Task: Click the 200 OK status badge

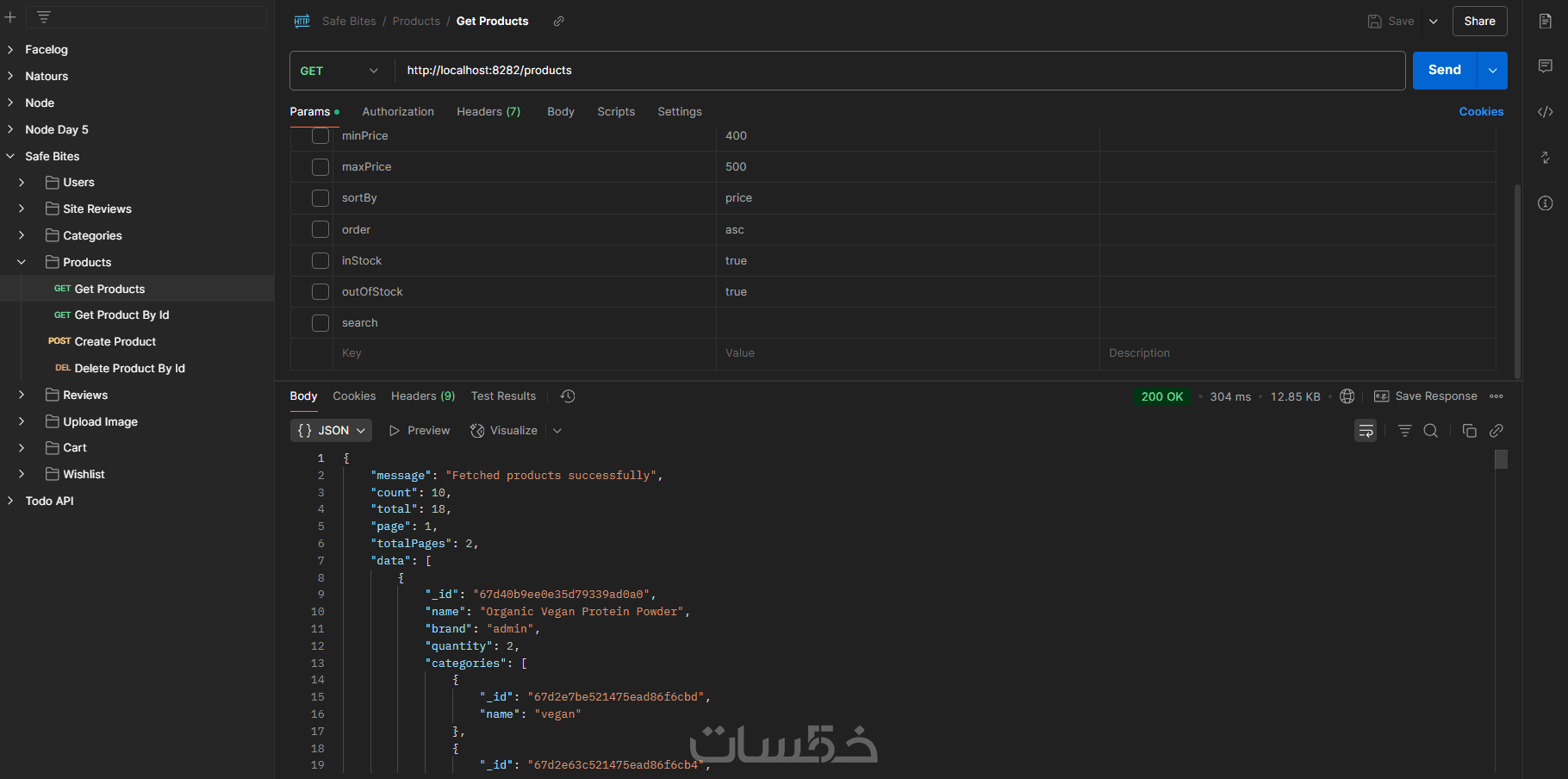Action: pyautogui.click(x=1161, y=396)
